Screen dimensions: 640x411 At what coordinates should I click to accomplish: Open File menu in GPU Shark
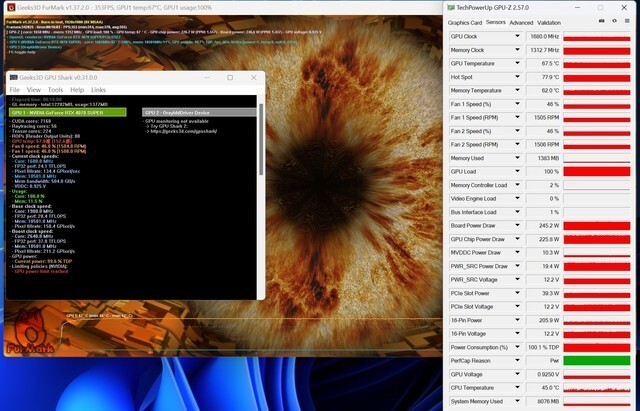(14, 90)
